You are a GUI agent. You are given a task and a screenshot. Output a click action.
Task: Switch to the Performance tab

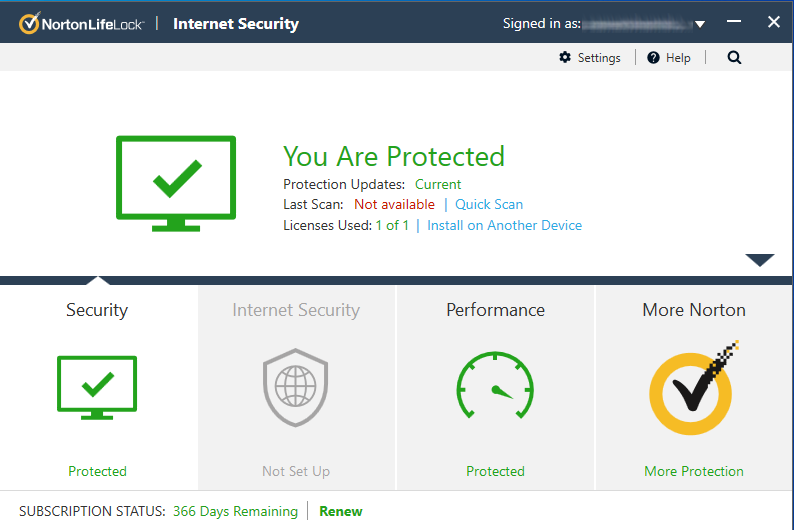pos(495,310)
